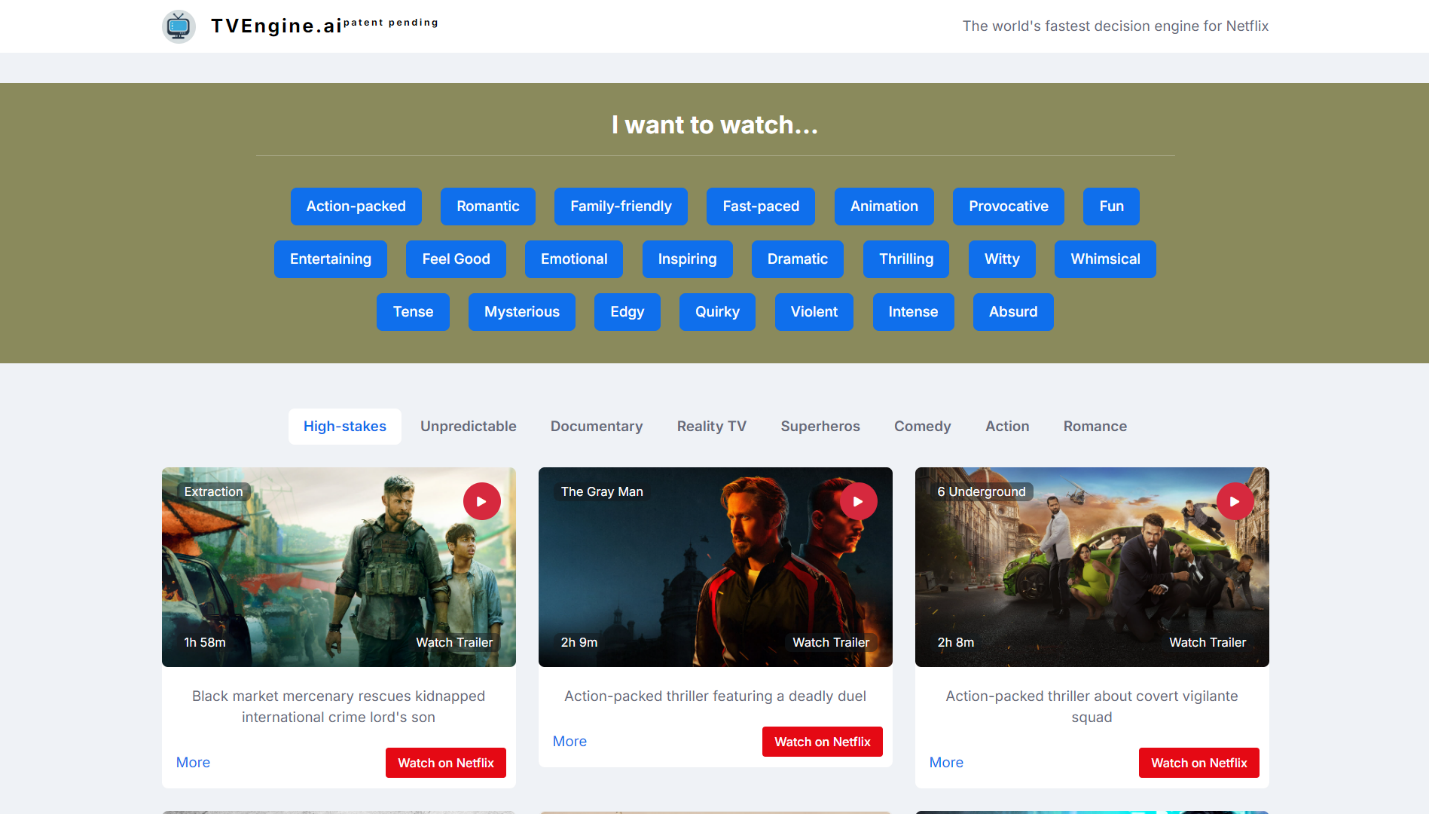
Task: Choose the Edgy mood button
Action: tap(627, 312)
